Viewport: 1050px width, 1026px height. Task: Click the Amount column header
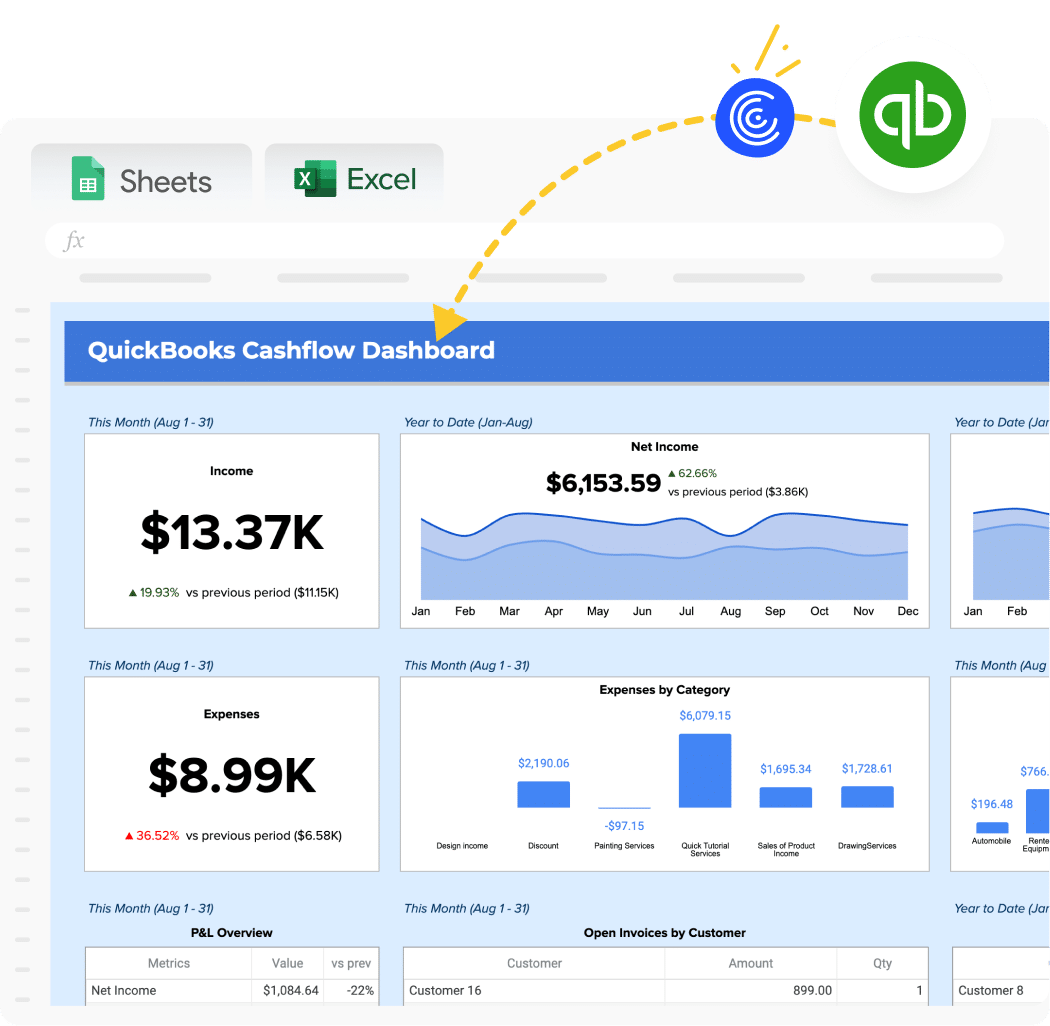[750, 963]
